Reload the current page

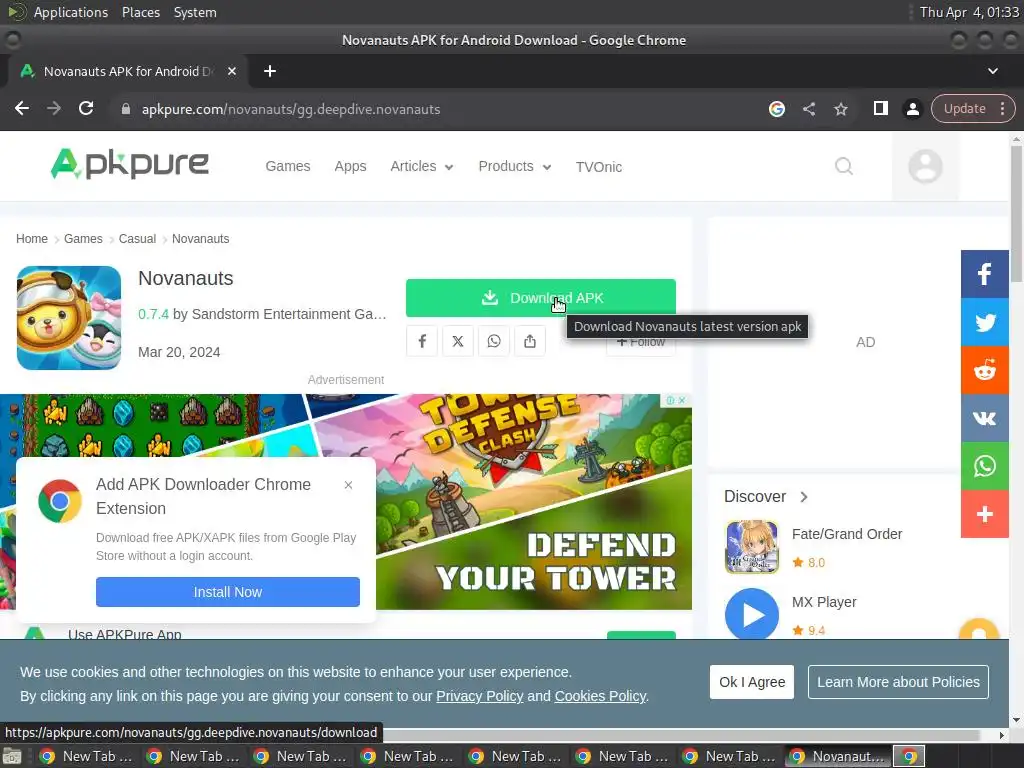[86, 108]
